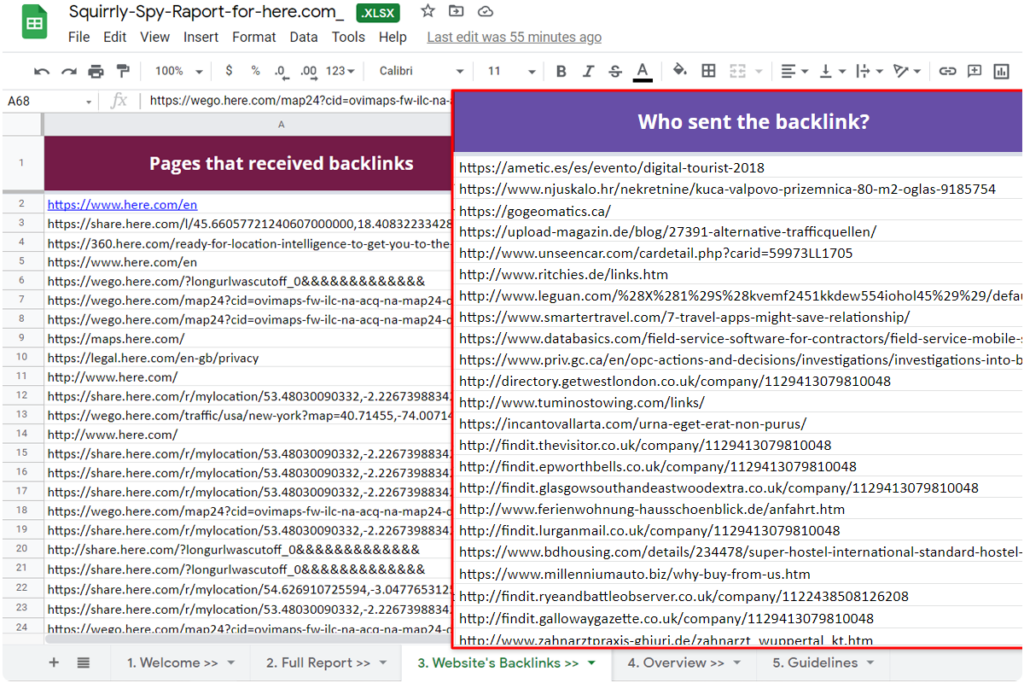Viewport: 1024px width, 683px height.
Task: Open the File menu
Action: (79, 37)
